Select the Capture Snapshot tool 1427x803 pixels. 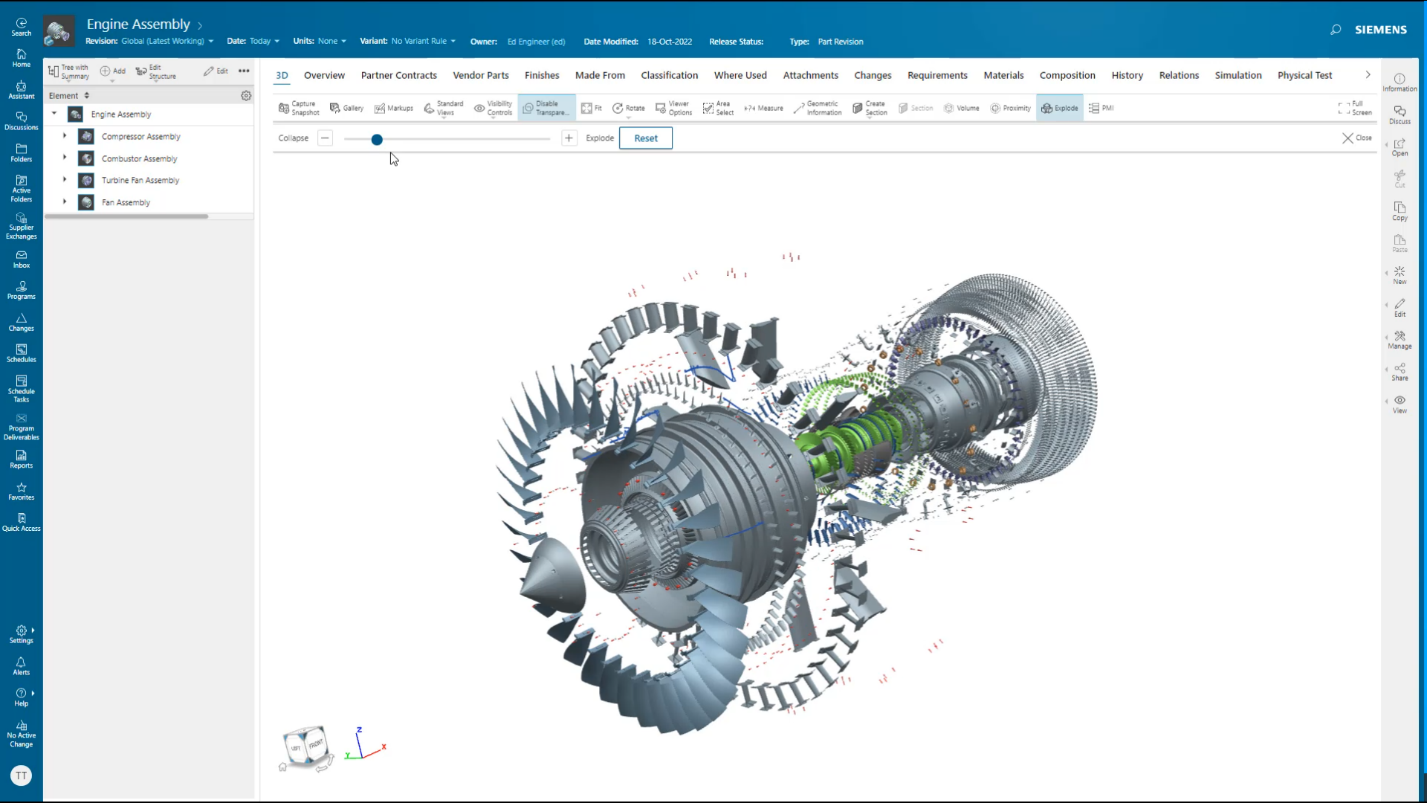[299, 107]
